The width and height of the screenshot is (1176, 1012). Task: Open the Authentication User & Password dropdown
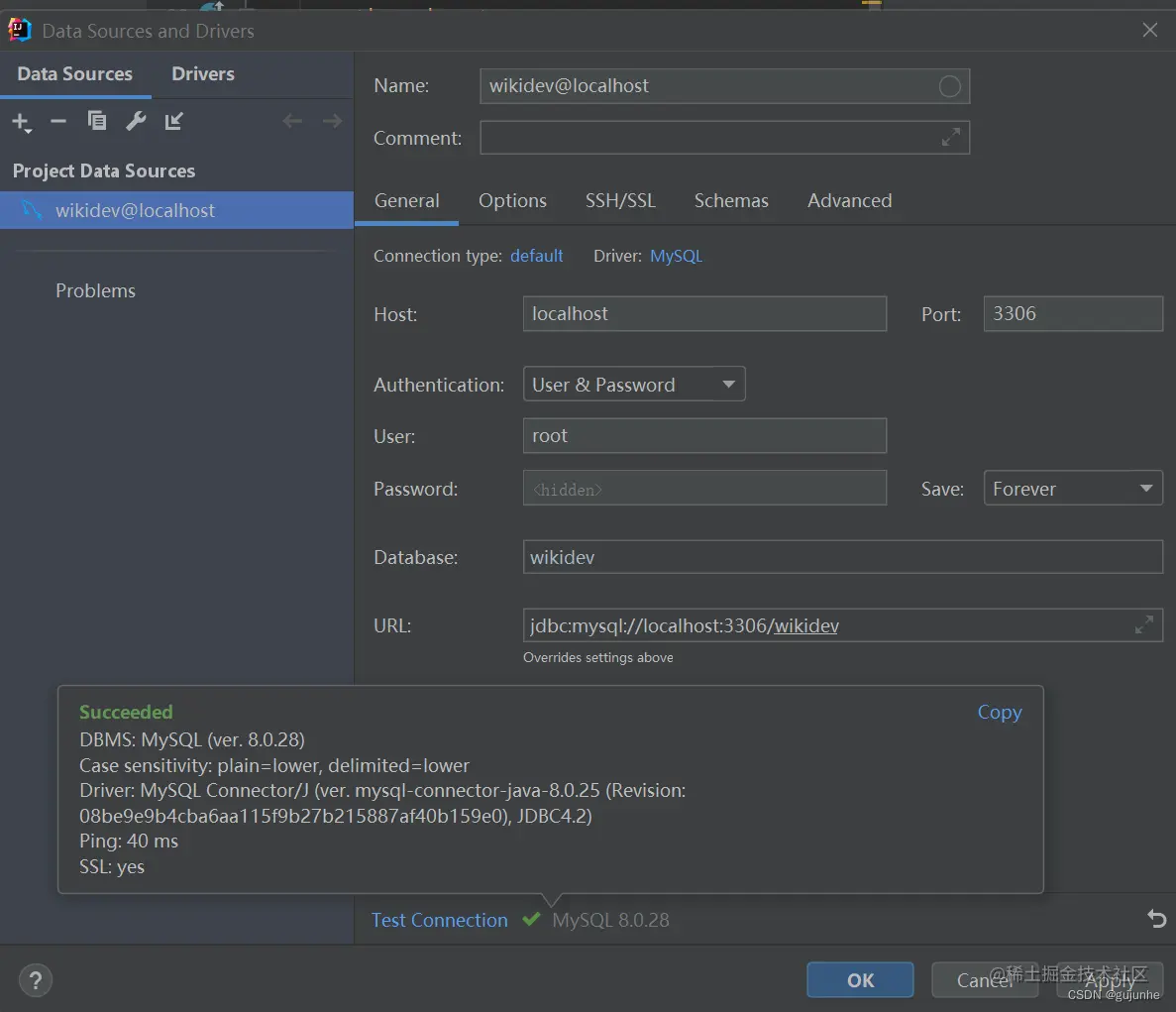coord(634,385)
